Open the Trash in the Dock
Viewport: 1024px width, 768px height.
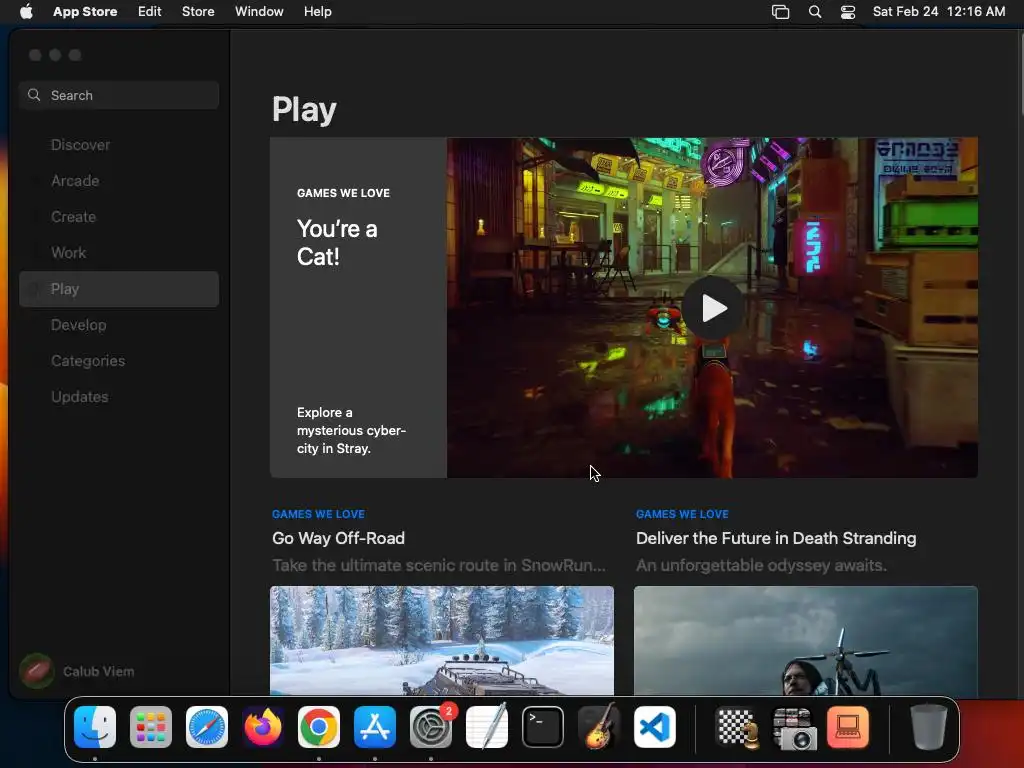pyautogui.click(x=928, y=727)
